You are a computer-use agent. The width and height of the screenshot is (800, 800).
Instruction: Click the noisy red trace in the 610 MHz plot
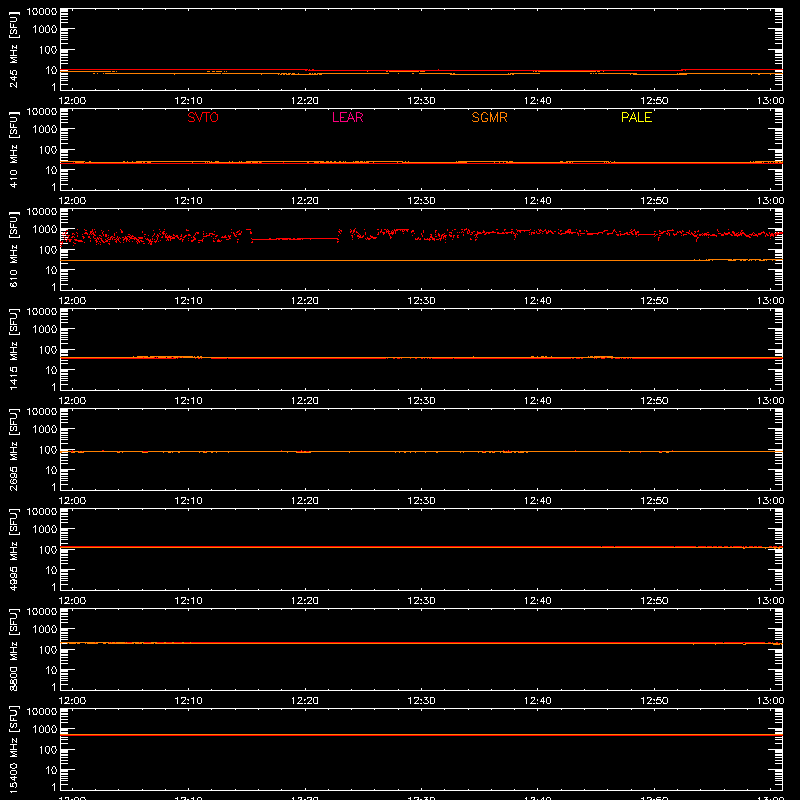point(421,235)
